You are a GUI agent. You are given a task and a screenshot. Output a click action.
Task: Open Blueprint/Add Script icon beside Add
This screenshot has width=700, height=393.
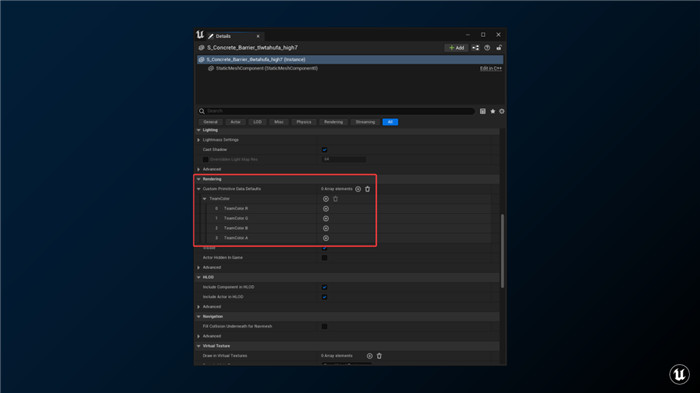475,48
